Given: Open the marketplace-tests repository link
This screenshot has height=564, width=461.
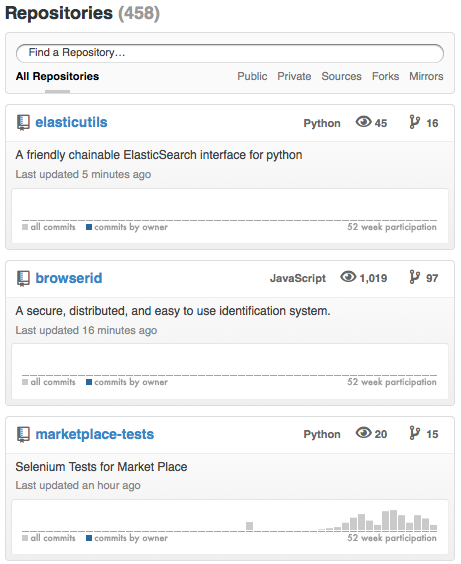Looking at the screenshot, I should point(95,434).
